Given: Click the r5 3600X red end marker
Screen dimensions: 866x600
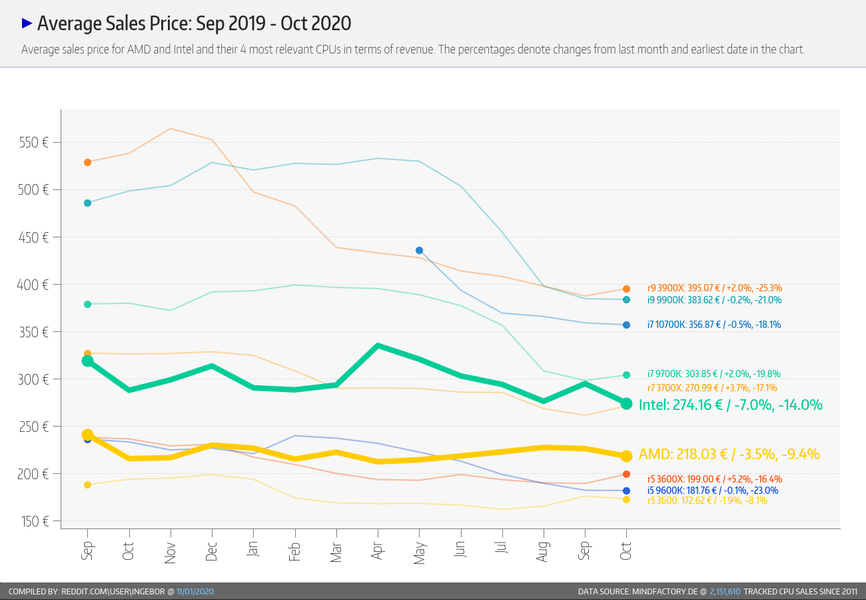Looking at the screenshot, I should 626,474.
